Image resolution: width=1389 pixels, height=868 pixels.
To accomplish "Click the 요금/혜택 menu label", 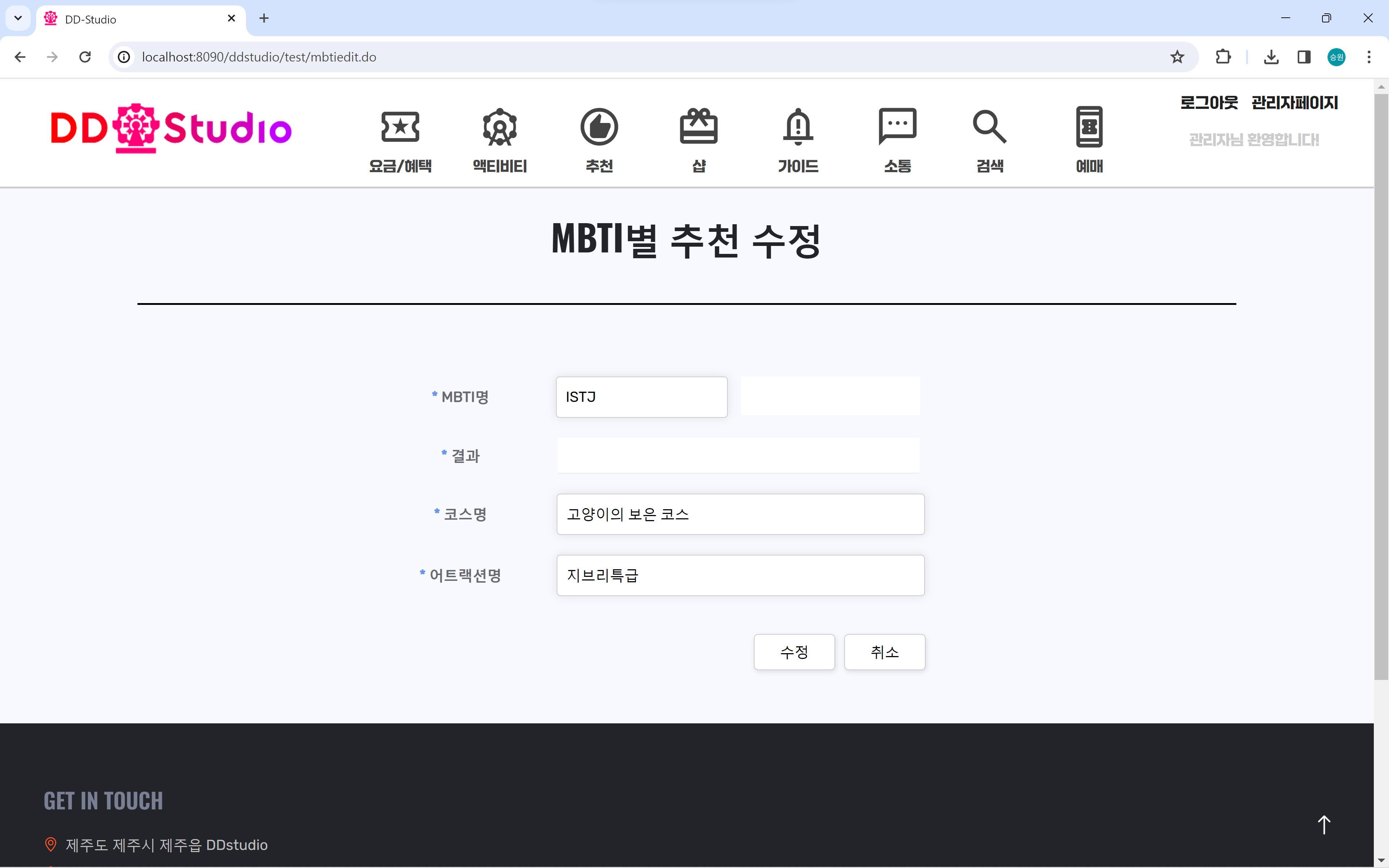I will (x=400, y=166).
